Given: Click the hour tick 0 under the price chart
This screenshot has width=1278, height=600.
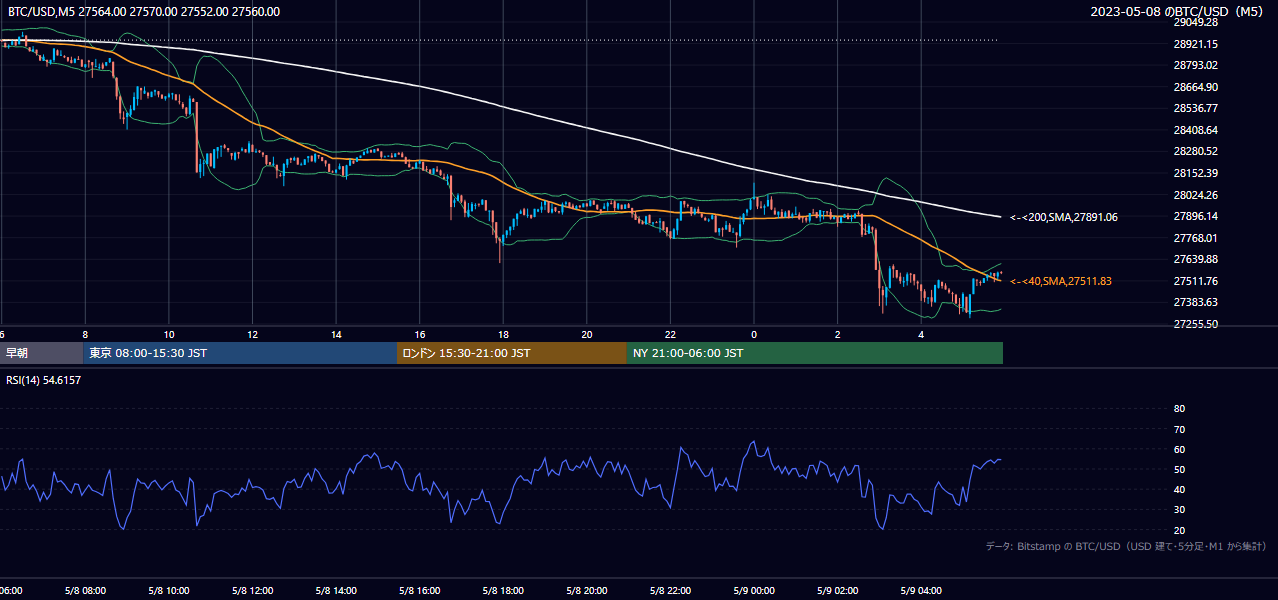Looking at the screenshot, I should coord(754,334).
